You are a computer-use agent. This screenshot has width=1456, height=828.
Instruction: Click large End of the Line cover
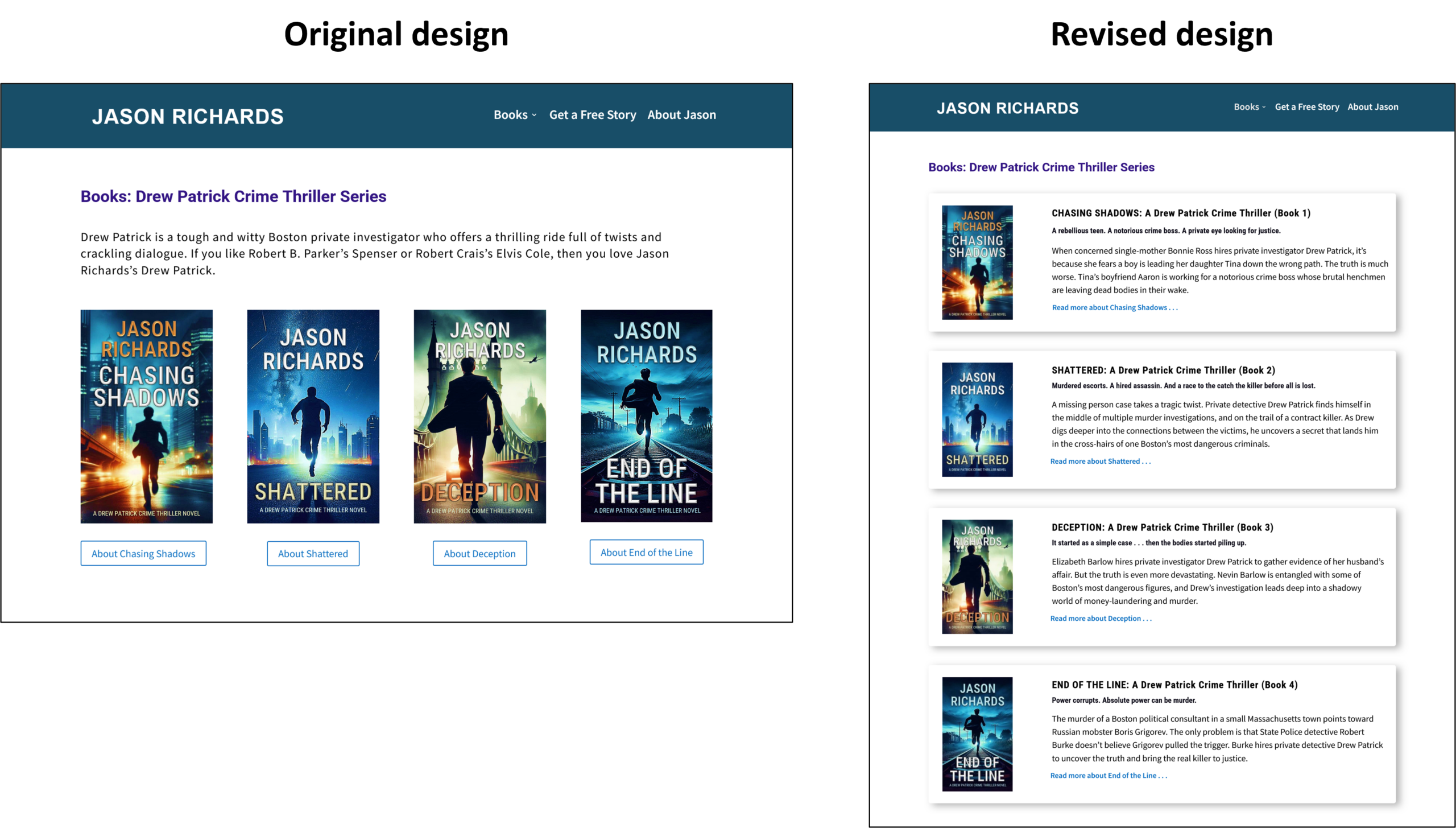tap(646, 415)
